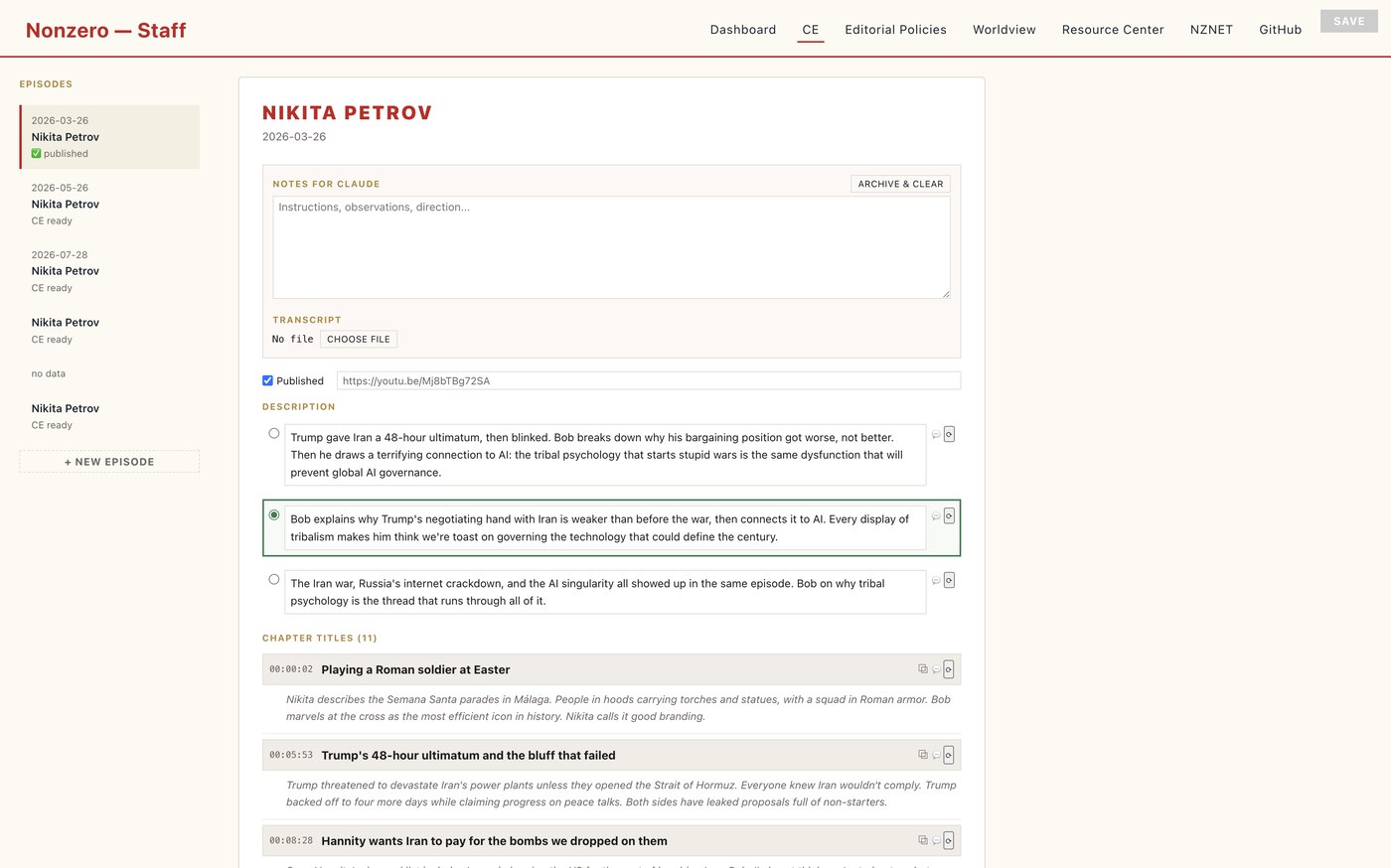Open the NZNET nav item
Image resolution: width=1391 pixels, height=868 pixels.
pyautogui.click(x=1211, y=30)
